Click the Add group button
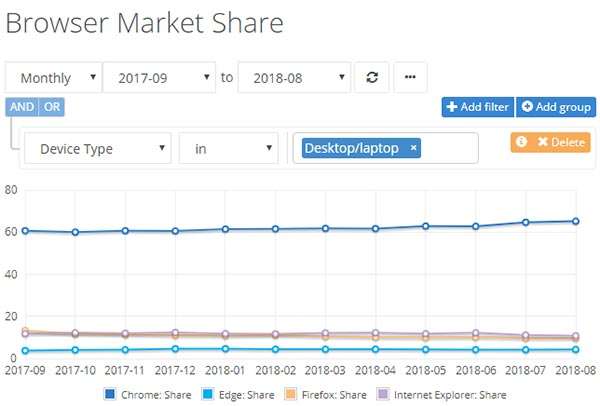The width and height of the screenshot is (600, 406). [555, 107]
